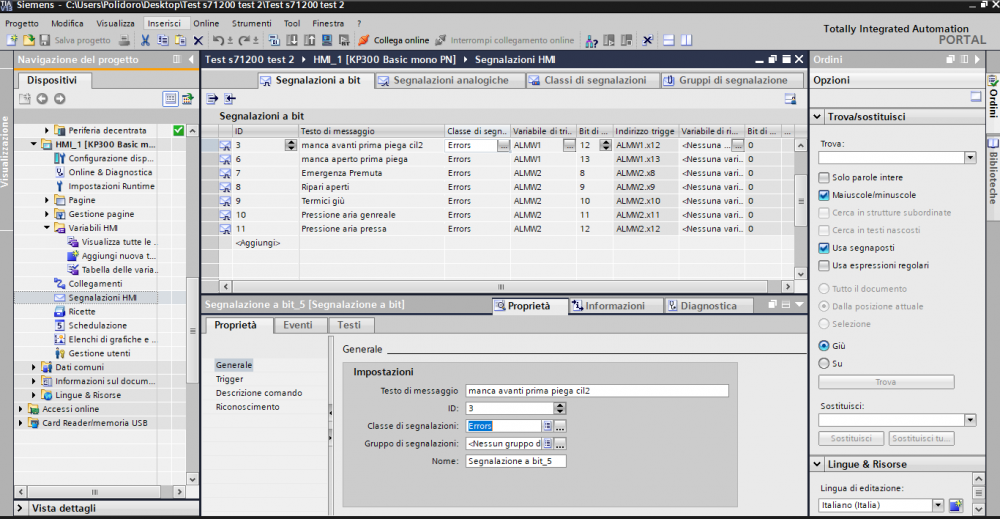
Task: Click the split editor vertically icon
Action: pos(687,40)
